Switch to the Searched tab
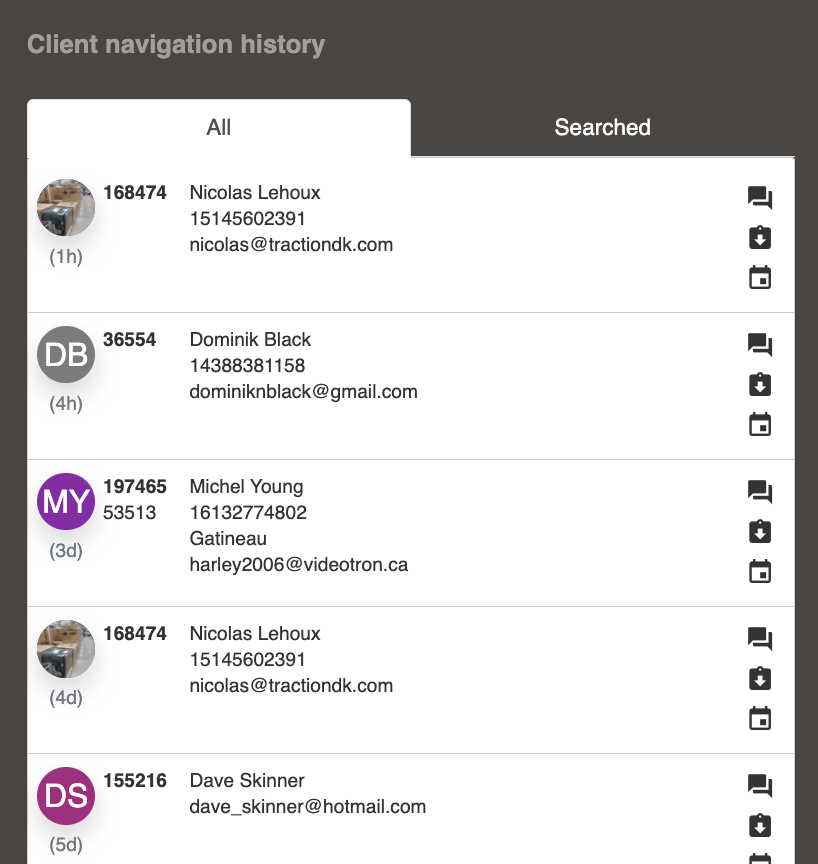 click(603, 127)
